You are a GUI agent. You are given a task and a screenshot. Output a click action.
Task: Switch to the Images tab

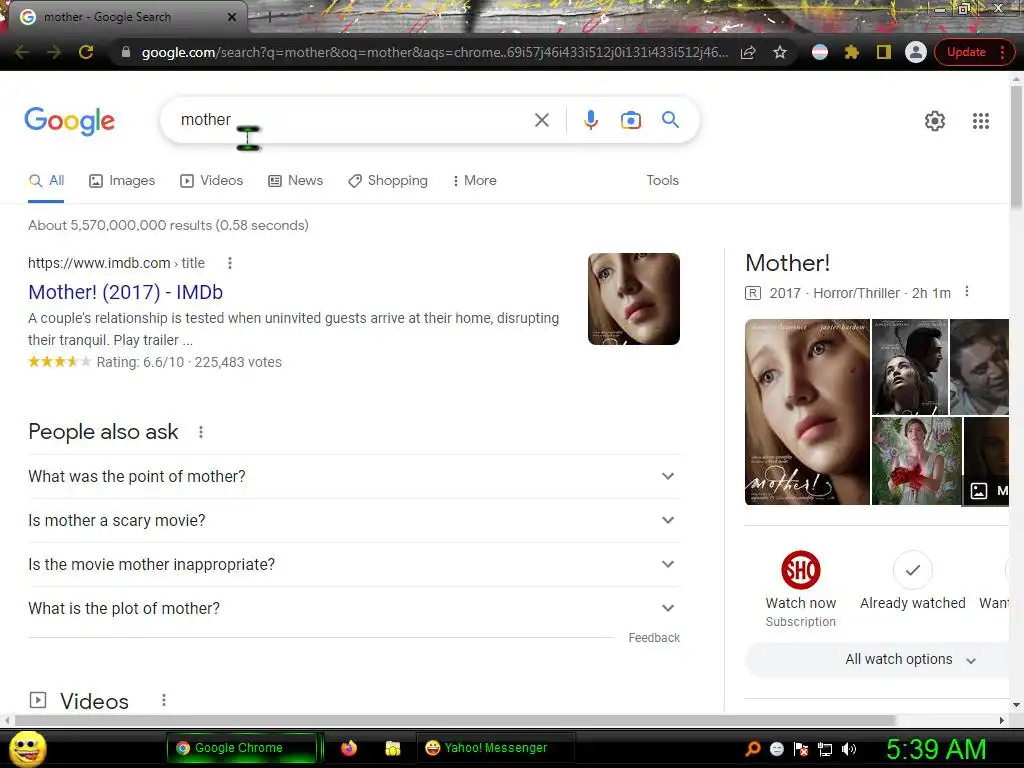click(x=122, y=180)
